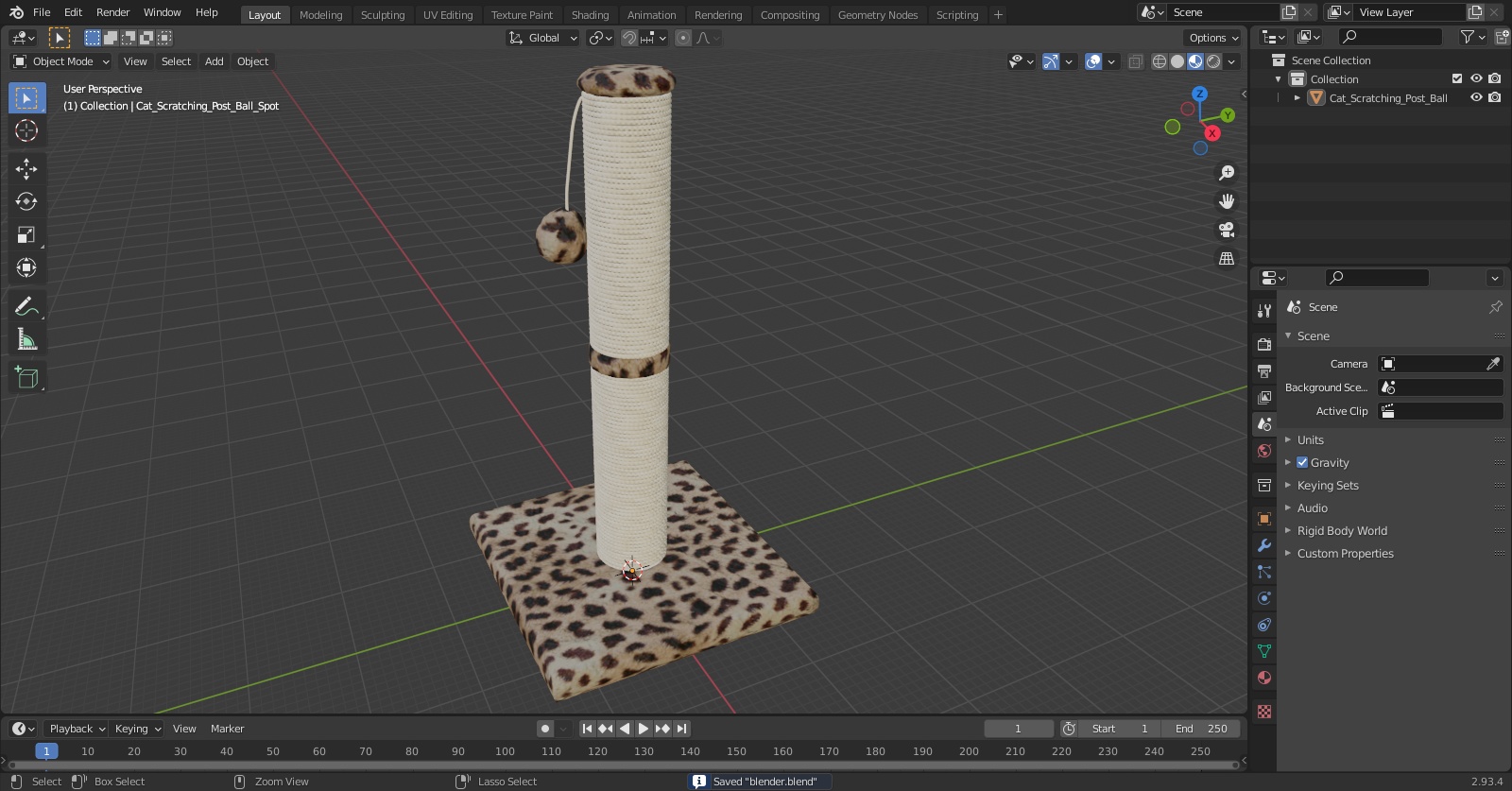This screenshot has height=791, width=1512.
Task: Open the viewport Add menu
Action: [215, 61]
